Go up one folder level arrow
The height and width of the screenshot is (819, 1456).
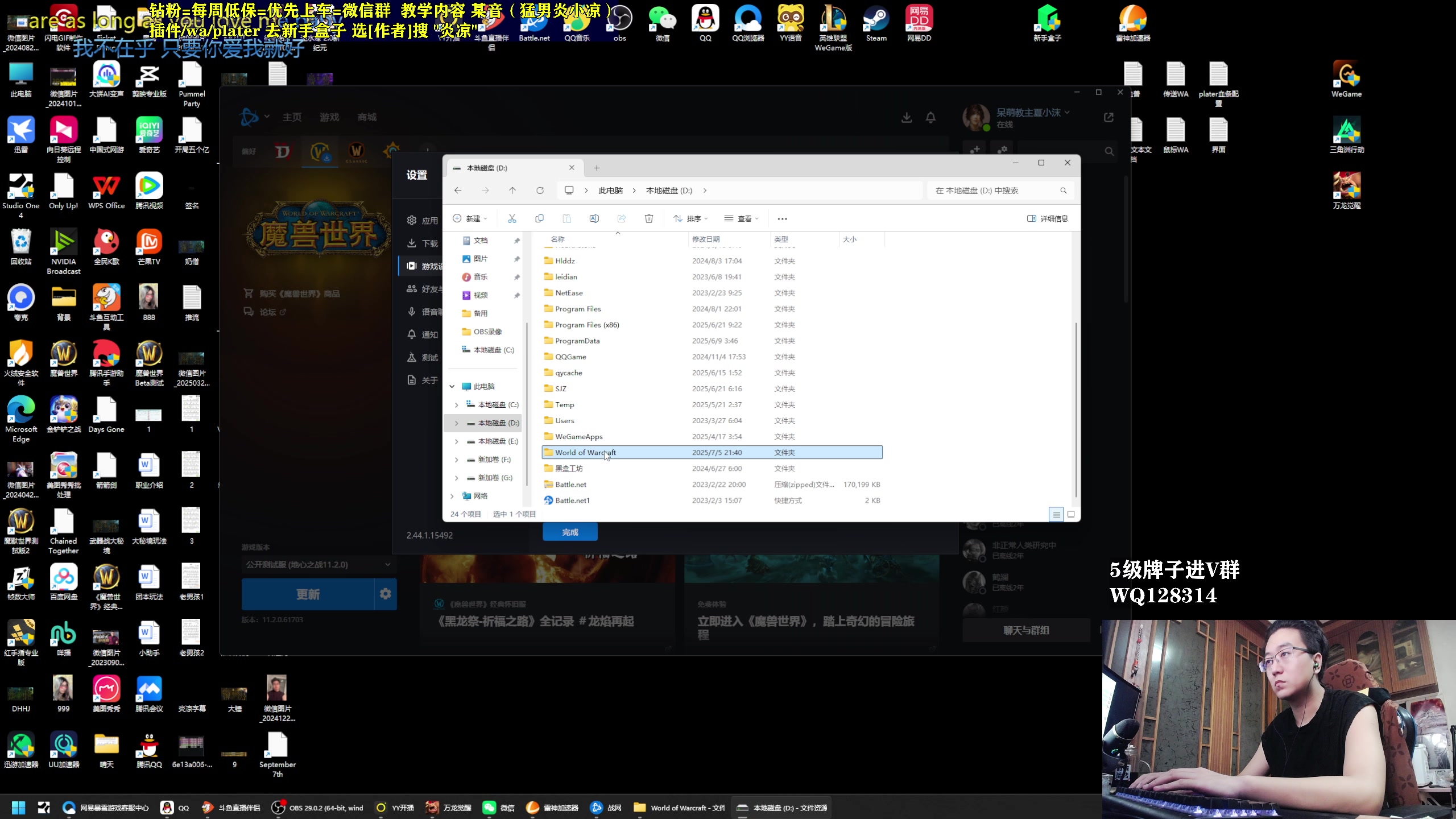512,191
